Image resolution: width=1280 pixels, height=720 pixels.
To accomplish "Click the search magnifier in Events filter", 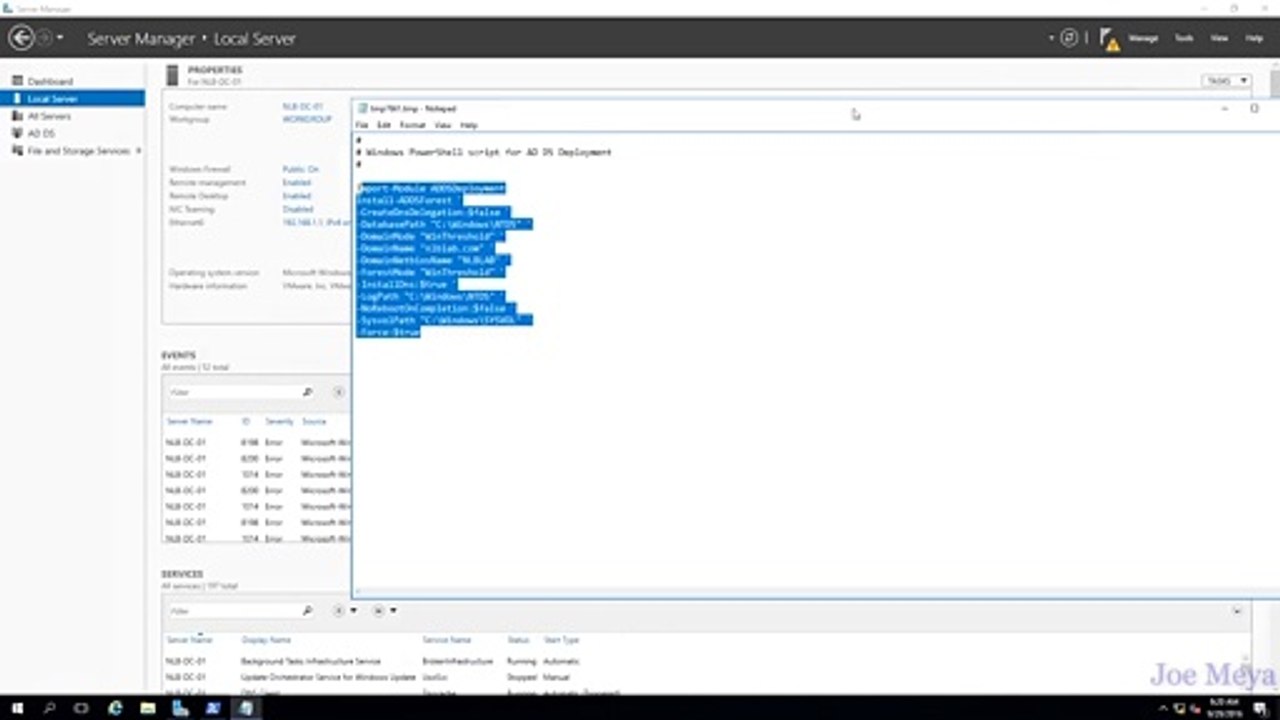I will coord(308,392).
